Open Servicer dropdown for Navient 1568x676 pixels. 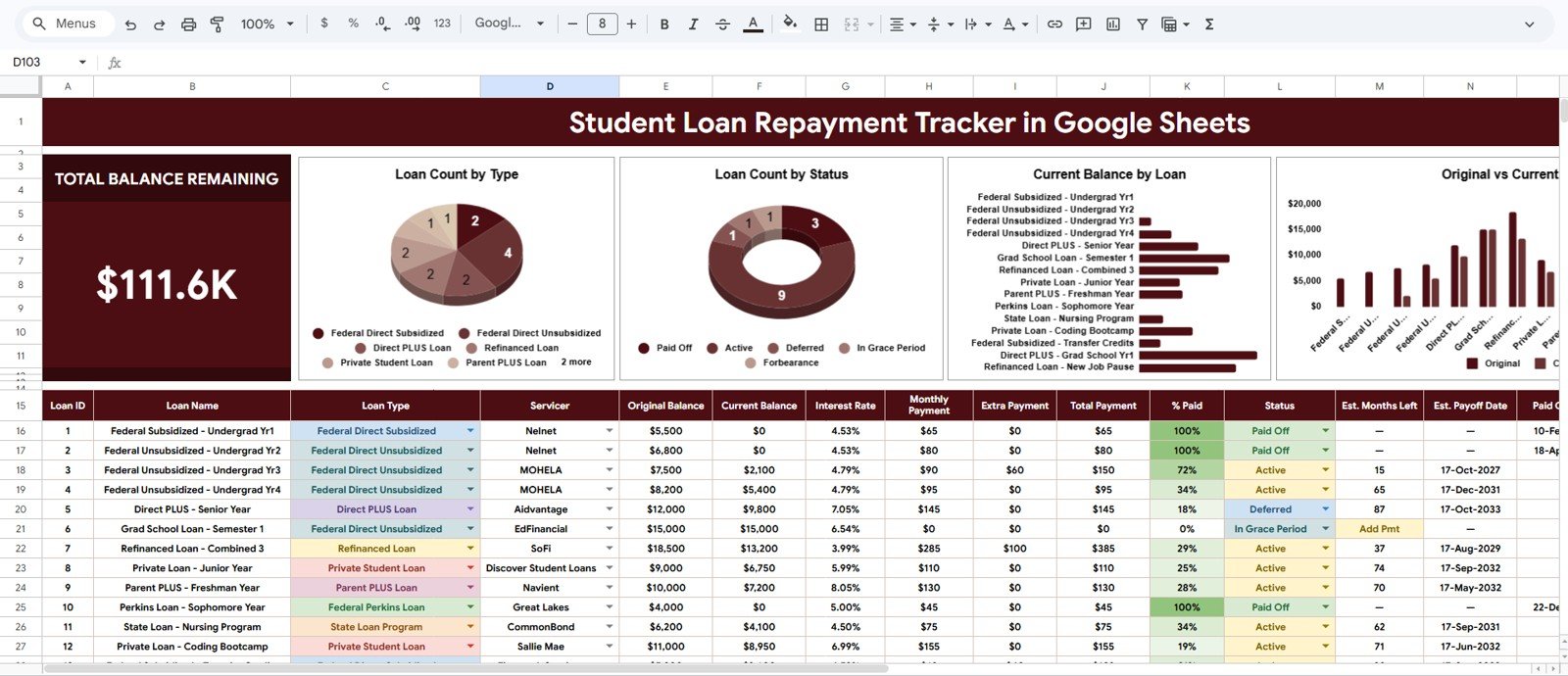[610, 588]
